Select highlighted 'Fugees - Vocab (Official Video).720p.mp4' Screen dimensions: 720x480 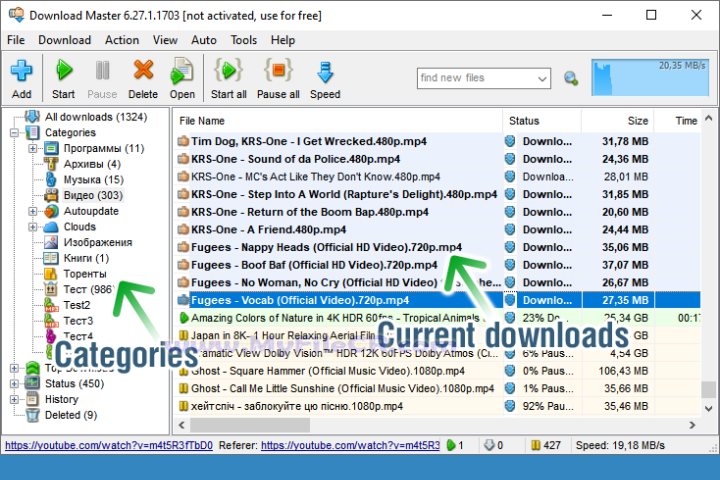click(300, 300)
